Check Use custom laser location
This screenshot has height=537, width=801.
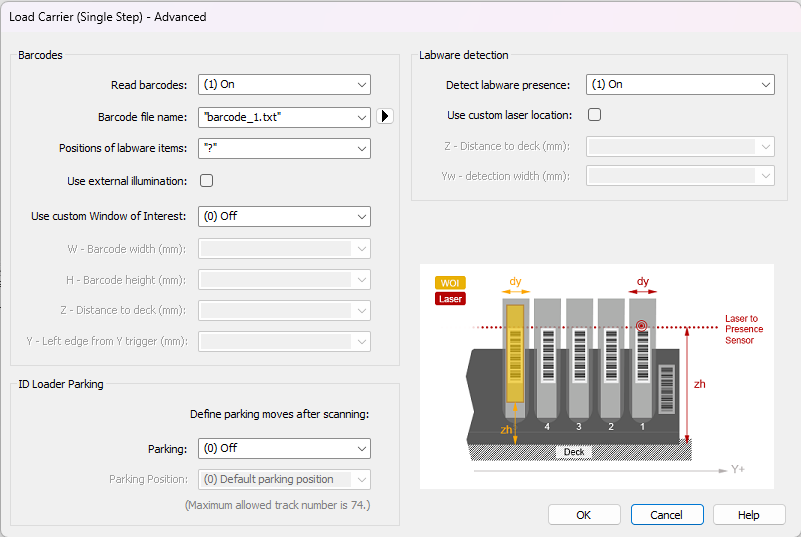(594, 115)
